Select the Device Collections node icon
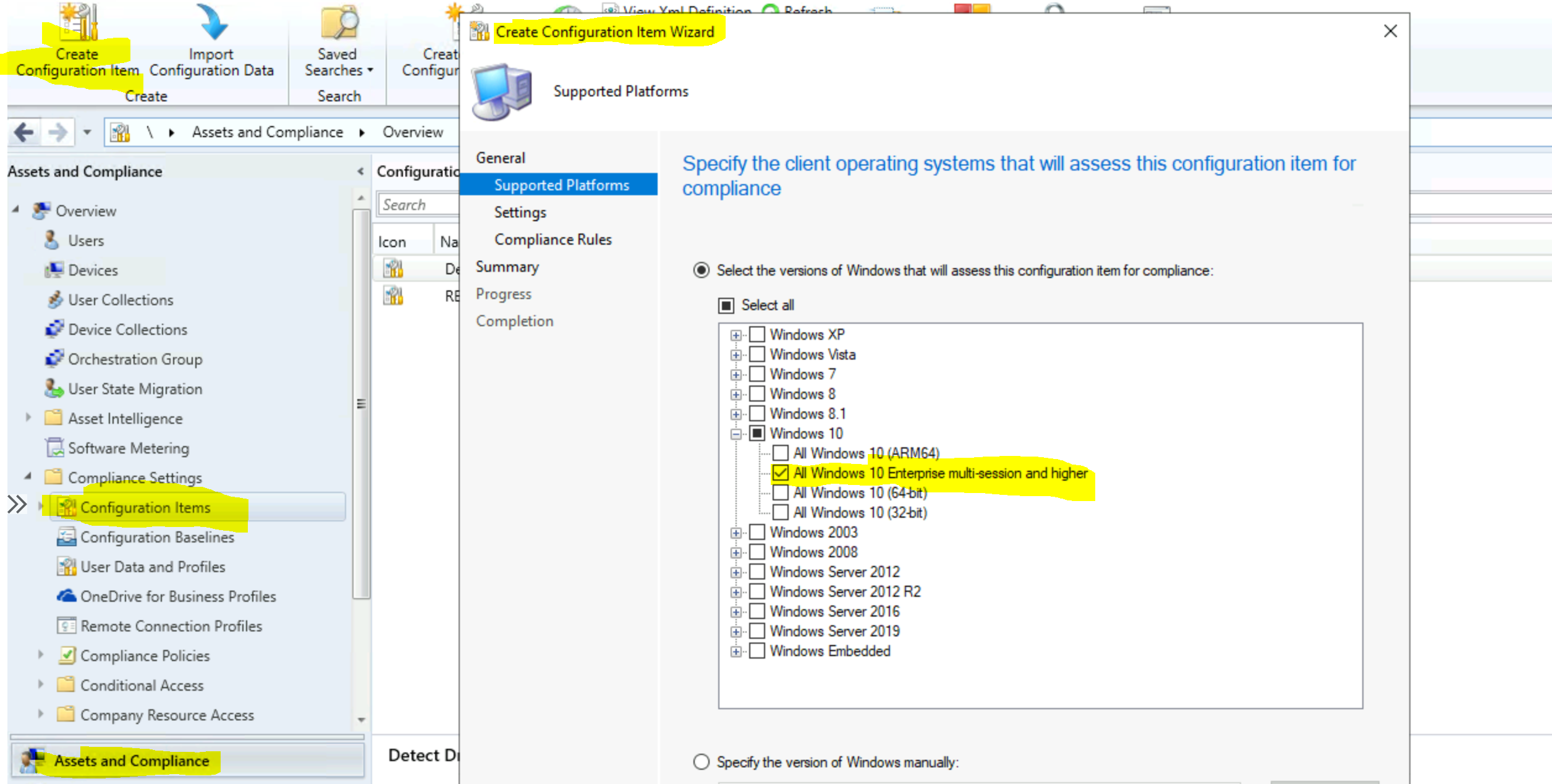Screen dimensions: 1552x784 54,329
